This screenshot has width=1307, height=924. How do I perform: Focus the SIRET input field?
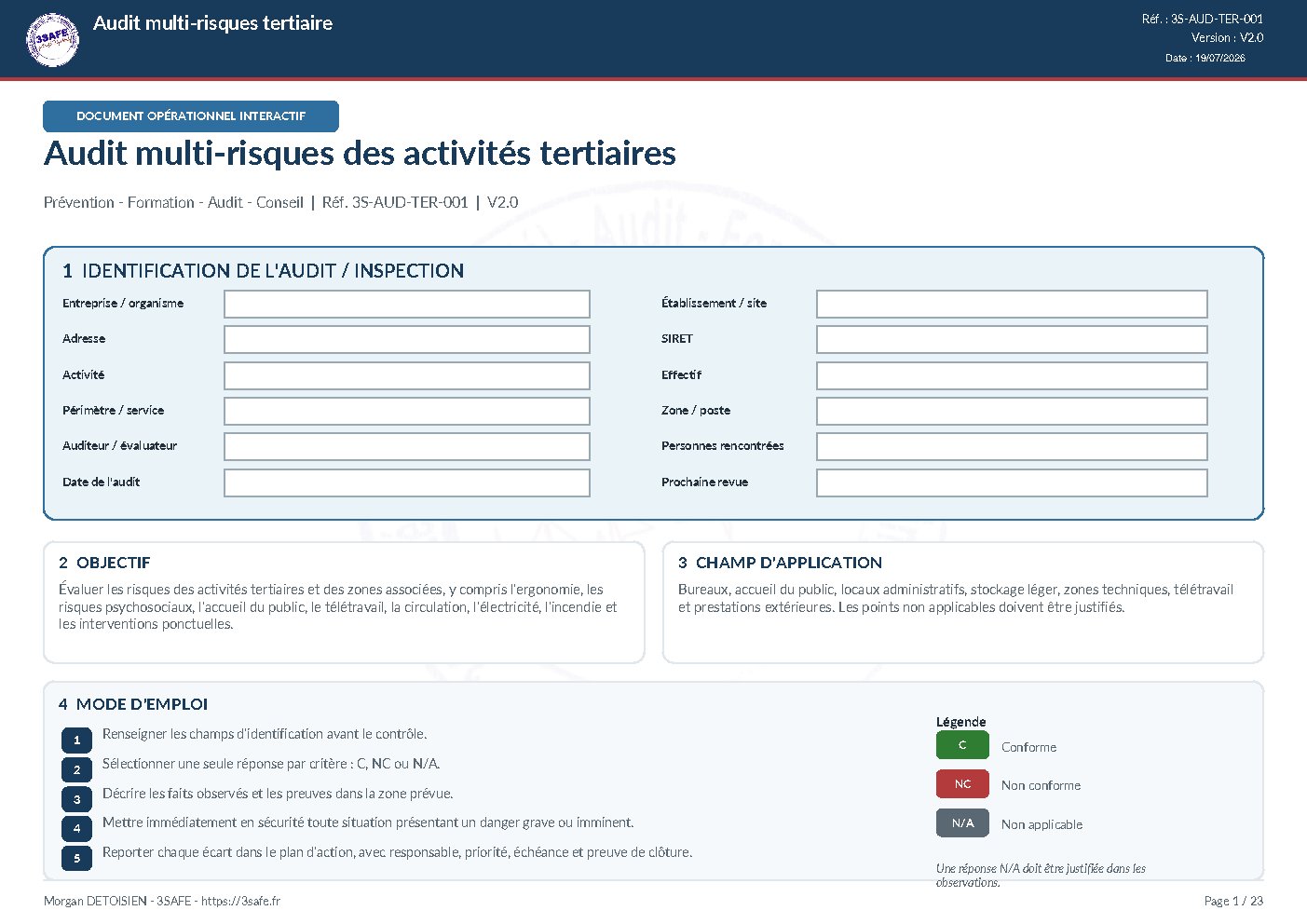click(x=1012, y=339)
